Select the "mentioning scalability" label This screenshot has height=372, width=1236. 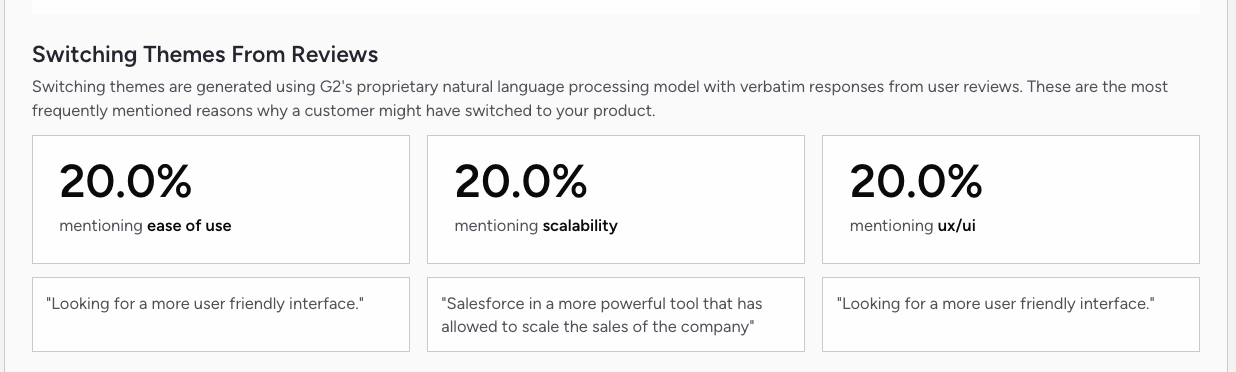point(536,226)
